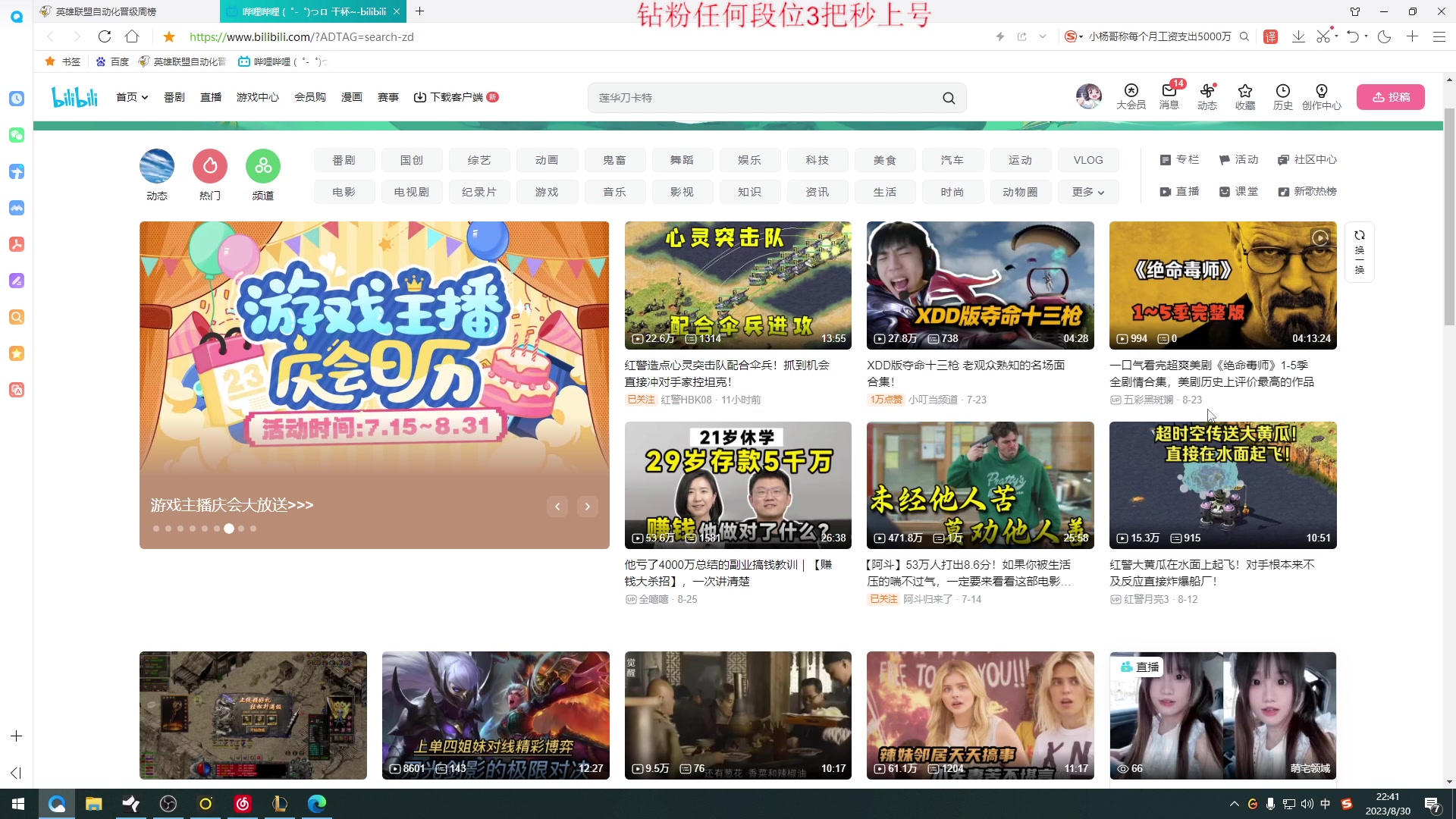Screen dimensions: 1456x819
Task: Open the 大会员 icon in header
Action: (x=1131, y=97)
